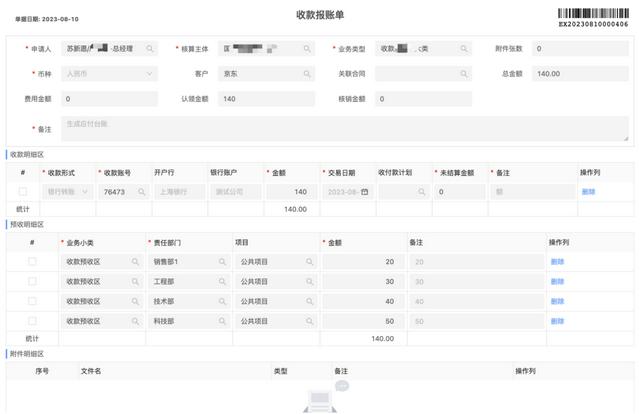Click 公共项目 search icon in 科技部 row

(309, 321)
